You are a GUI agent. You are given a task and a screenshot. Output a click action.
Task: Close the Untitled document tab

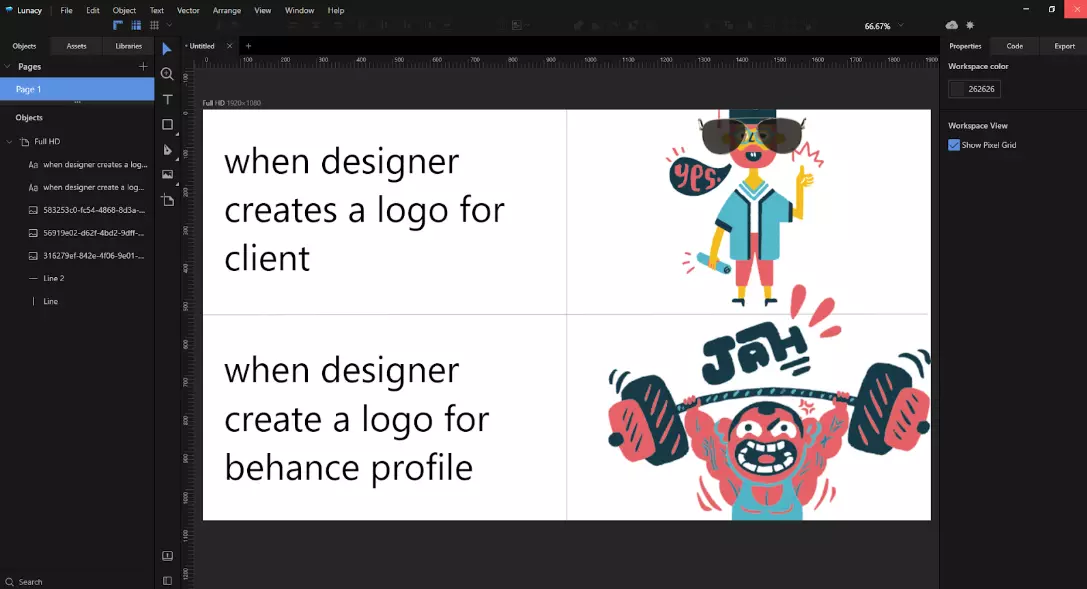pos(229,46)
